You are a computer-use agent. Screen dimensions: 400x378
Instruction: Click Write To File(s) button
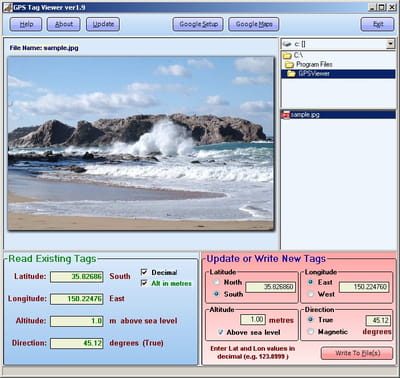click(357, 353)
